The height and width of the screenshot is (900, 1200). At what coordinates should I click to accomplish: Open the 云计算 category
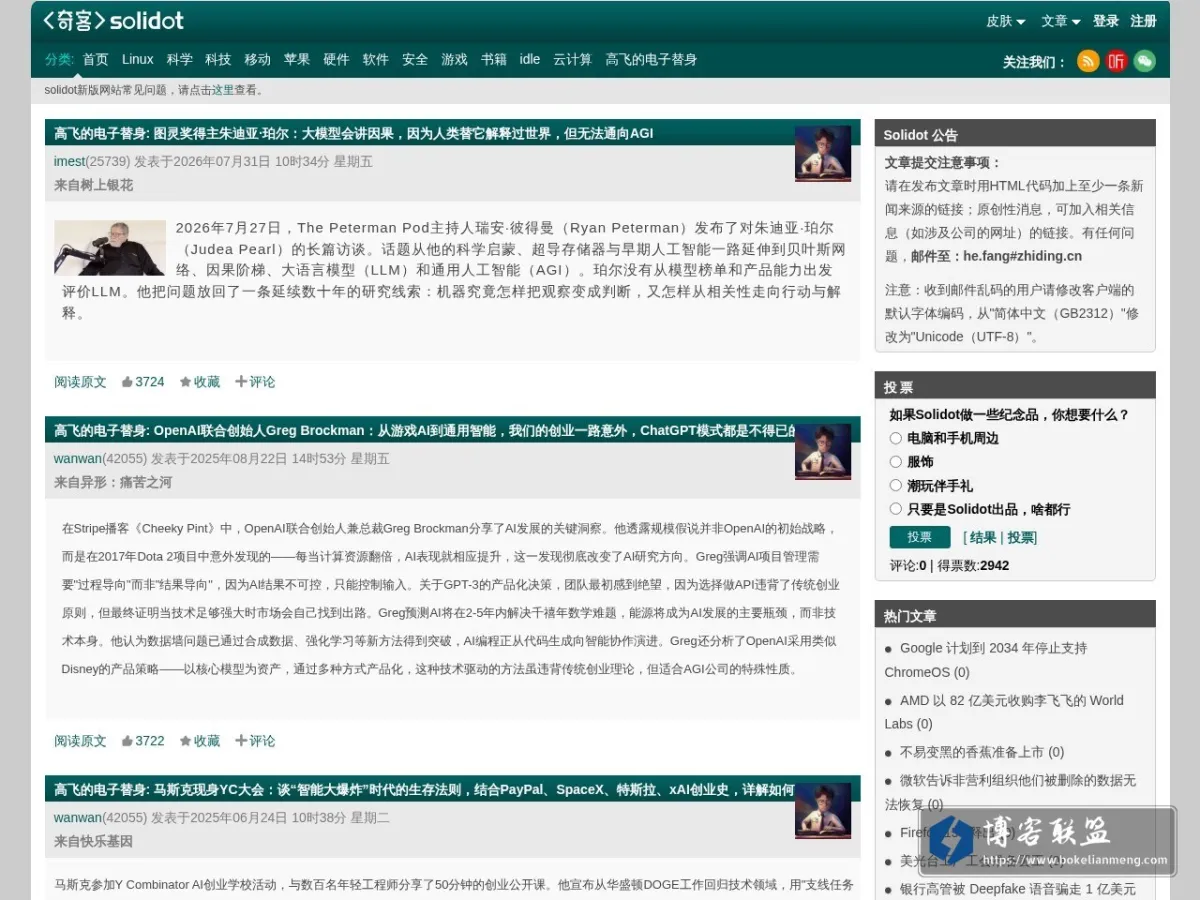(x=573, y=59)
